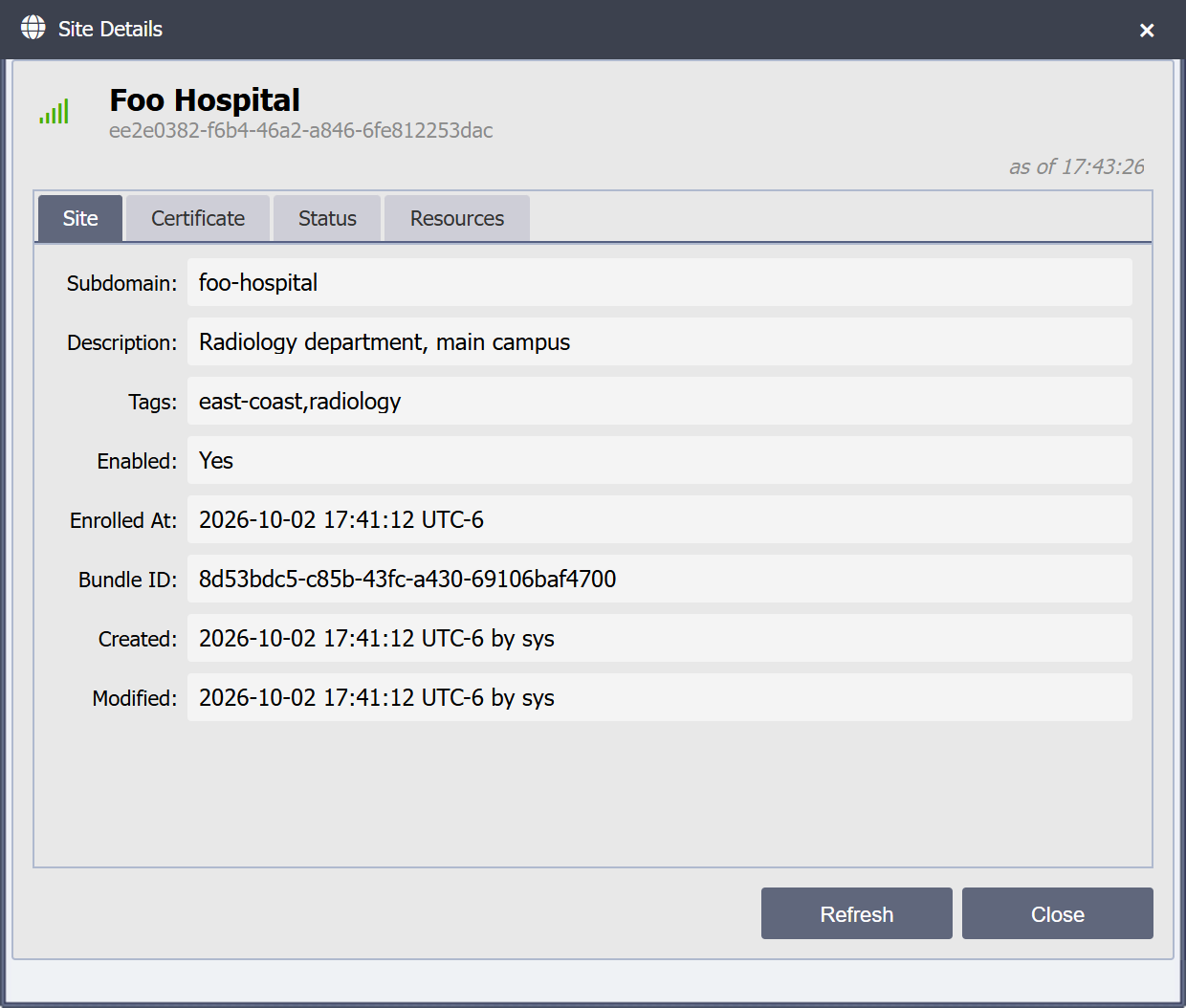Click the Tags label
The image size is (1186, 1008).
[153, 402]
